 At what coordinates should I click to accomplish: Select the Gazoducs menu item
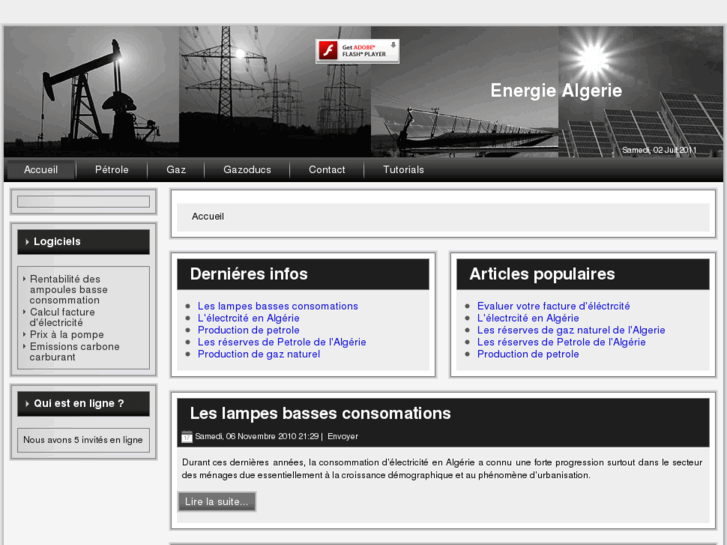coord(247,170)
